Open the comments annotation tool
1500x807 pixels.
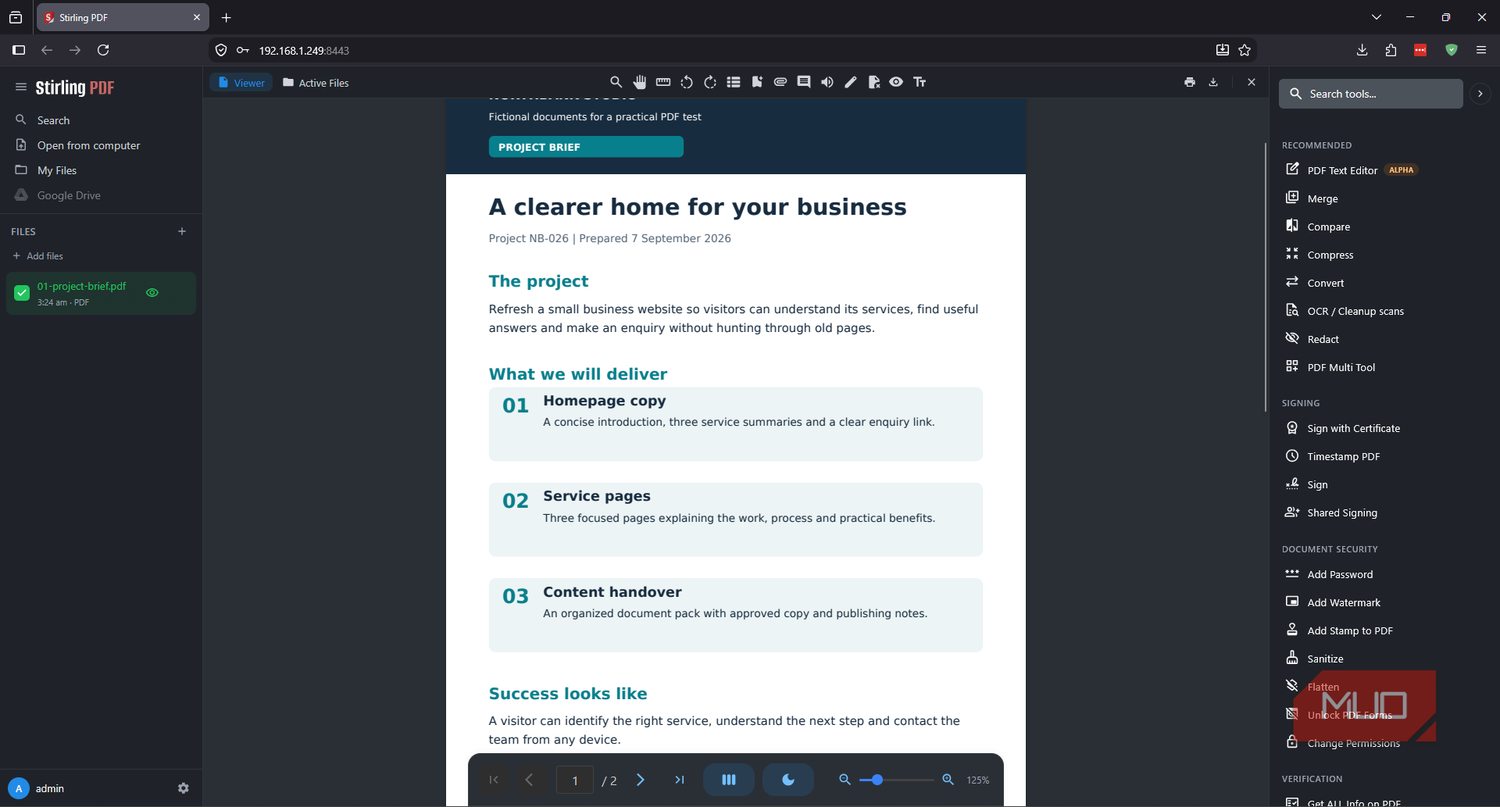(803, 82)
